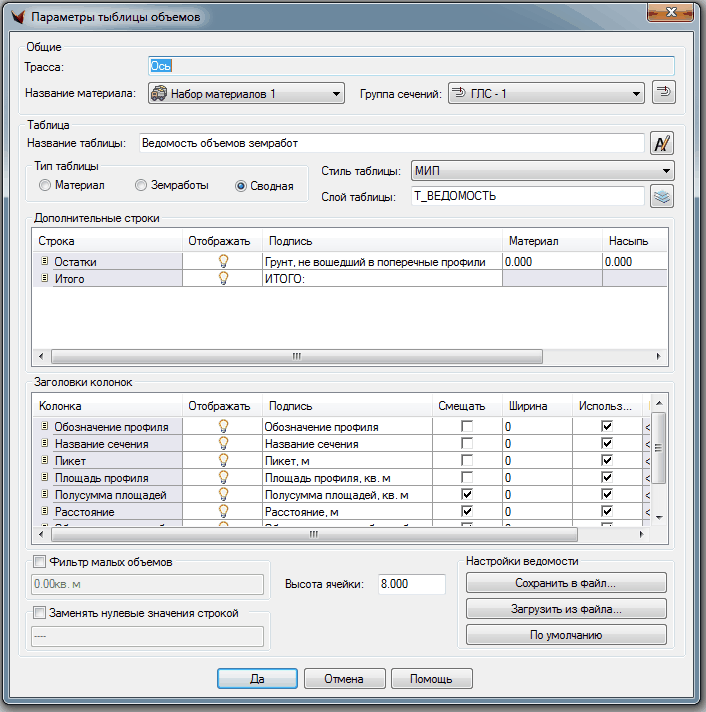Open the Название материала dropdown

(x=245, y=95)
